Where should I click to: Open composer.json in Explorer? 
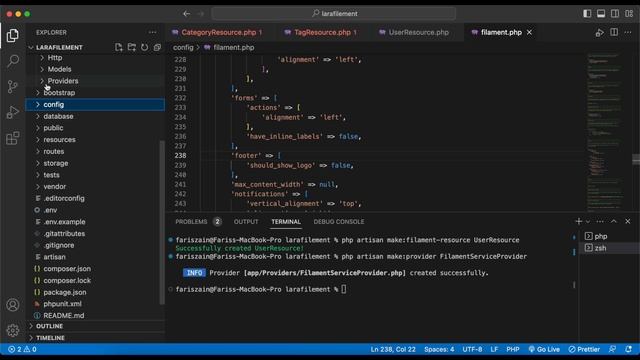point(95,269)
